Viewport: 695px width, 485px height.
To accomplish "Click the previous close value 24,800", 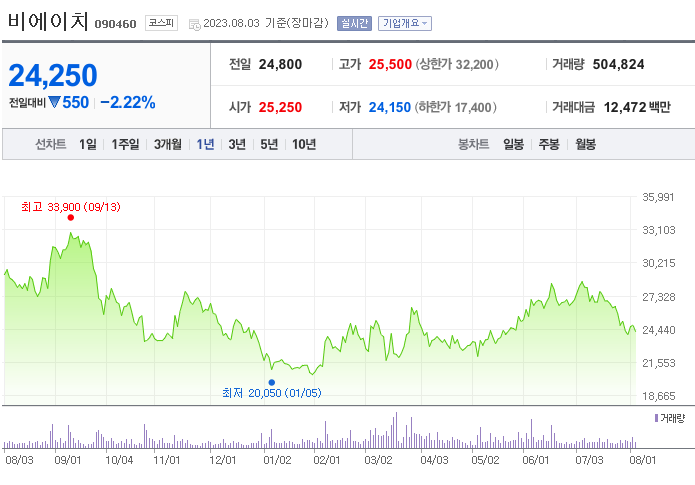I will [280, 64].
